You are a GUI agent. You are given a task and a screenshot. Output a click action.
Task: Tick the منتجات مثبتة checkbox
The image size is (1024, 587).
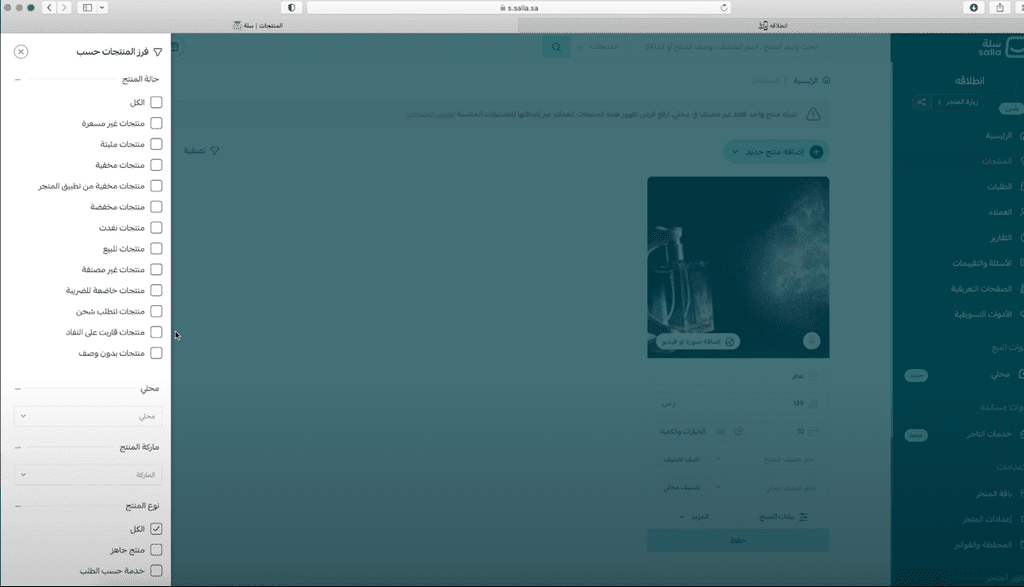(x=156, y=144)
